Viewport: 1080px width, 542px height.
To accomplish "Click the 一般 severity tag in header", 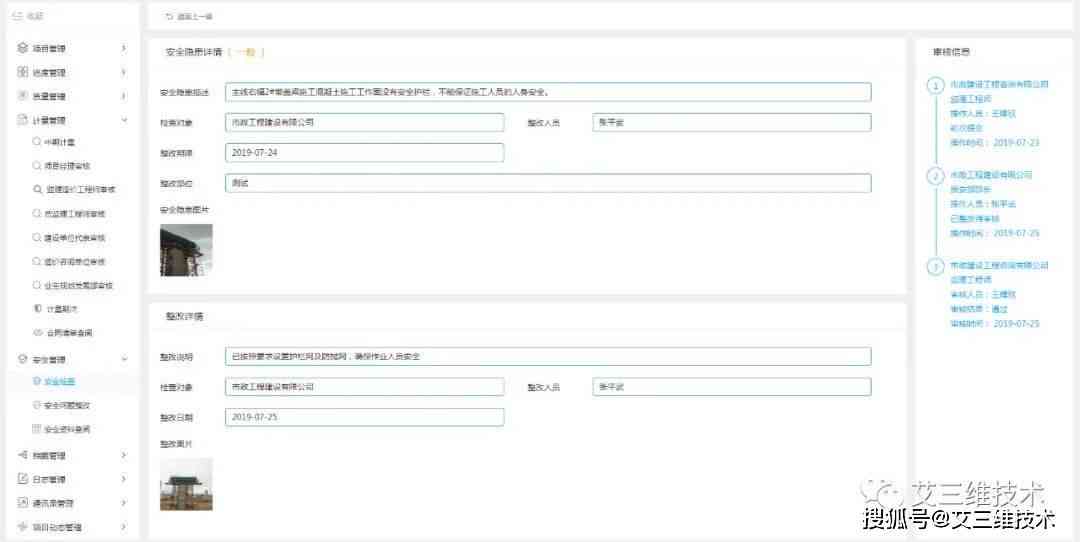I will pyautogui.click(x=246, y=52).
